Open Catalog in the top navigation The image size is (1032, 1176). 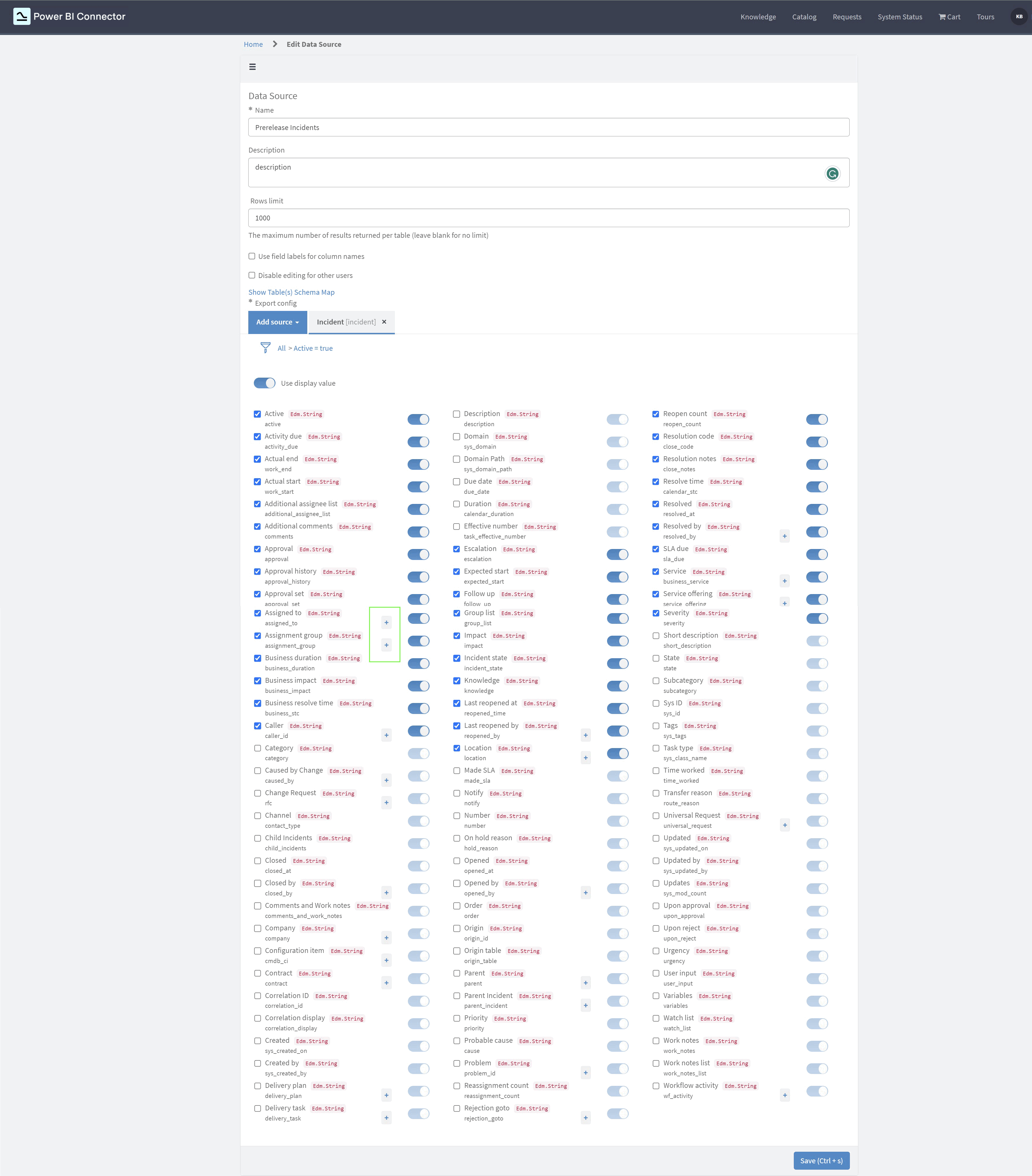click(804, 17)
